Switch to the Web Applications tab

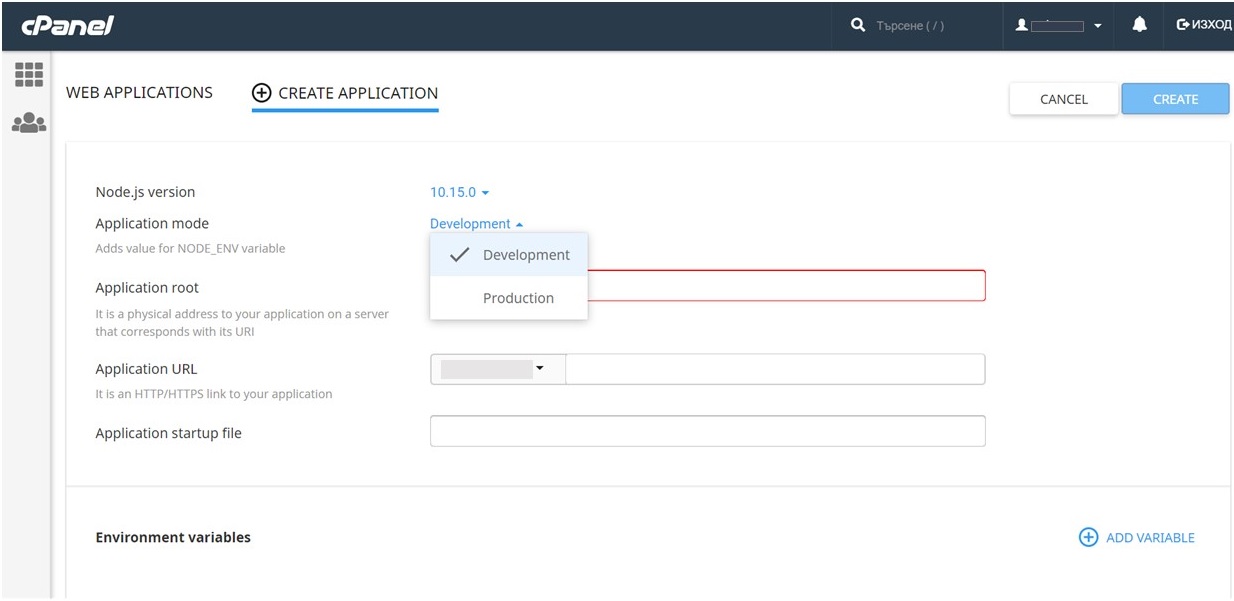[x=139, y=93]
